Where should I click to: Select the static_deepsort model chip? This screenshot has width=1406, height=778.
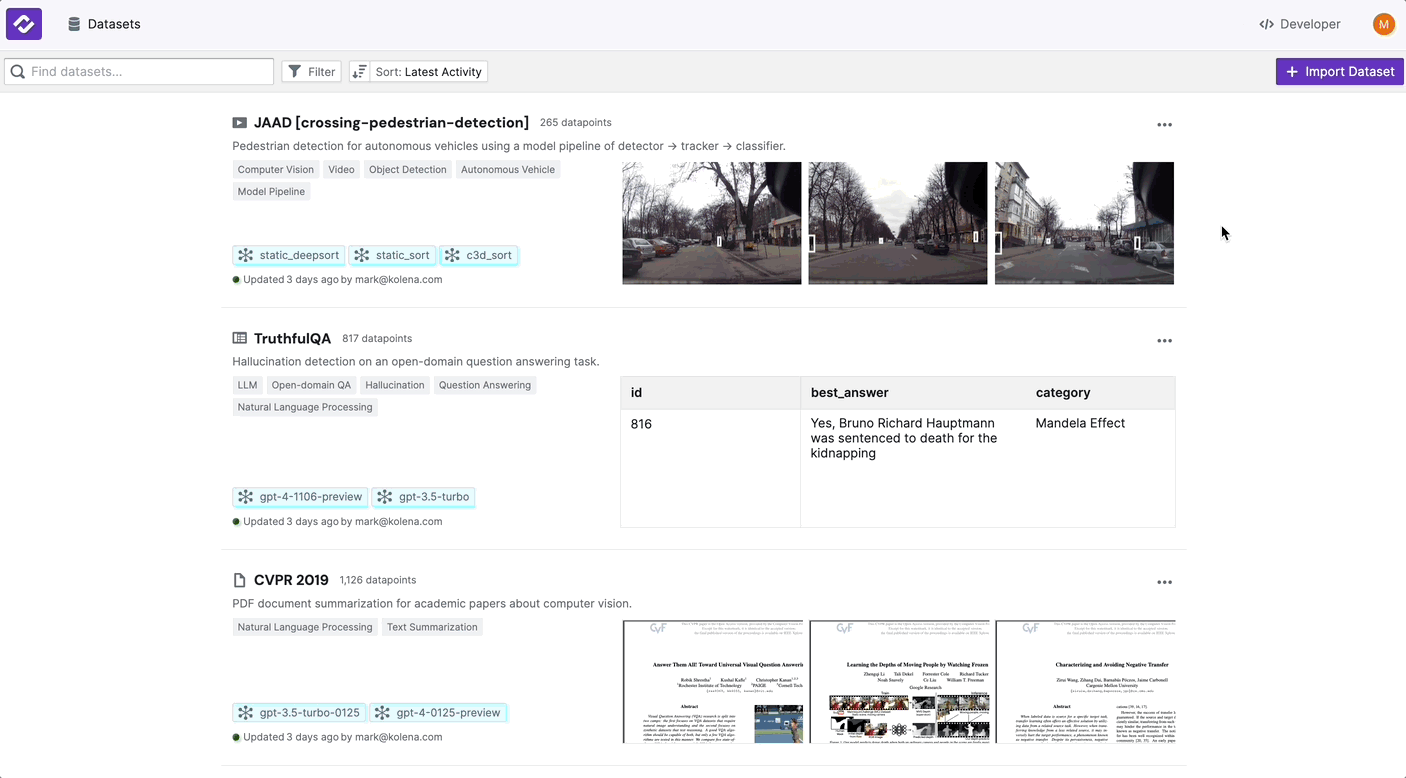[288, 255]
